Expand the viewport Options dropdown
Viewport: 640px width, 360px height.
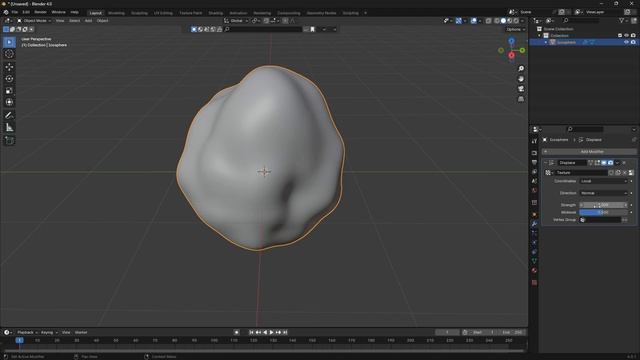(516, 29)
